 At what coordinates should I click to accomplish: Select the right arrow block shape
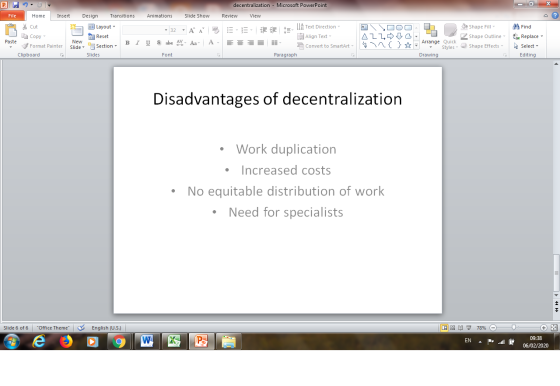point(390,36)
